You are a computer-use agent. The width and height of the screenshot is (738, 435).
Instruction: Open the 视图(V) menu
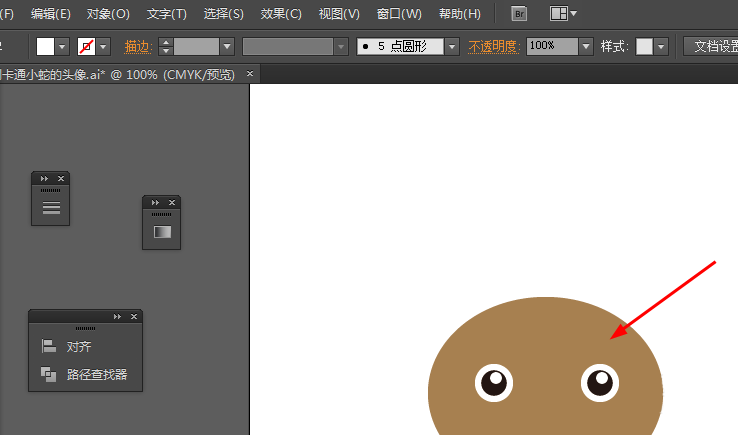tap(339, 14)
